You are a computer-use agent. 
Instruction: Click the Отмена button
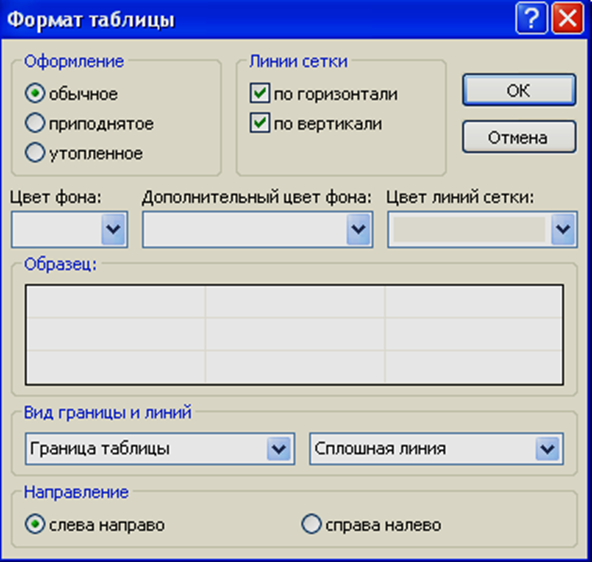(x=519, y=137)
